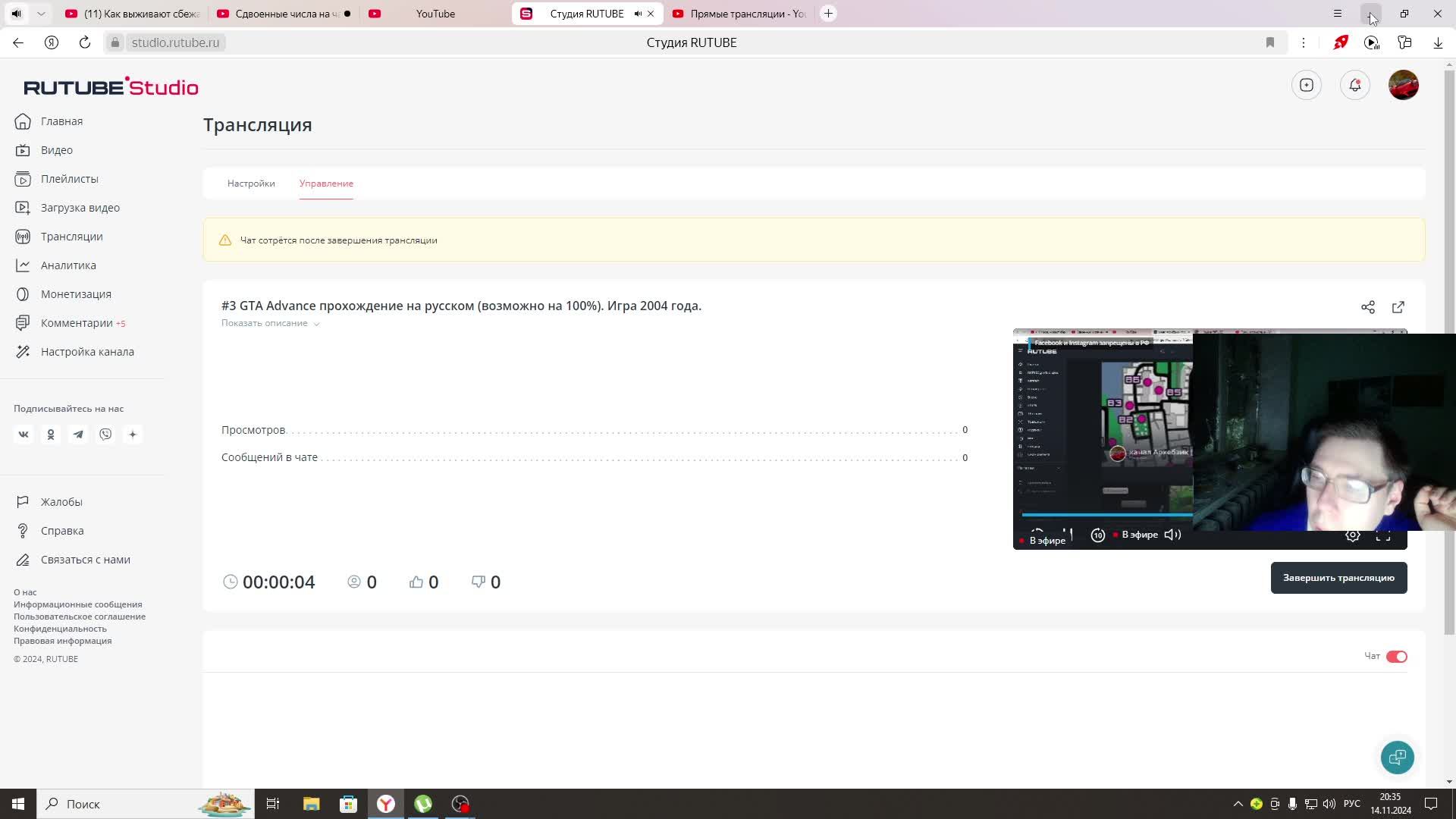The image size is (1456, 819).
Task: Toggle the Чат switch off
Action: tap(1396, 657)
